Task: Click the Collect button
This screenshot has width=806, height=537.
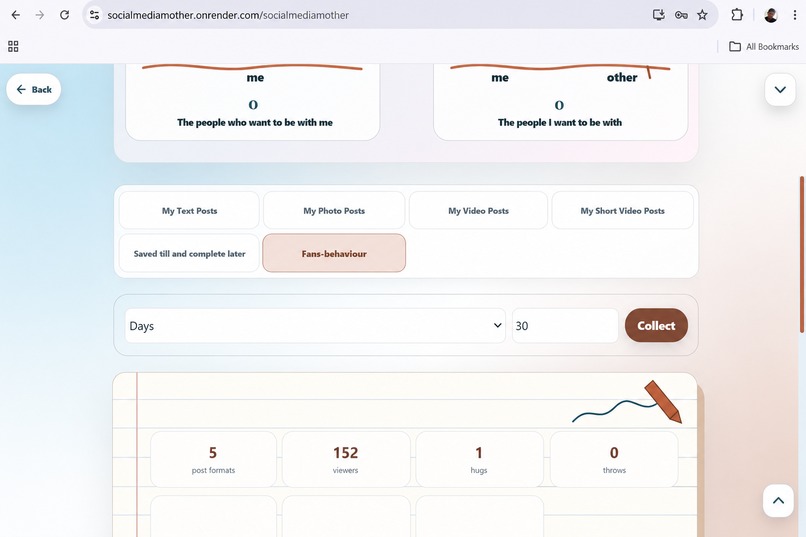Action: [x=656, y=325]
